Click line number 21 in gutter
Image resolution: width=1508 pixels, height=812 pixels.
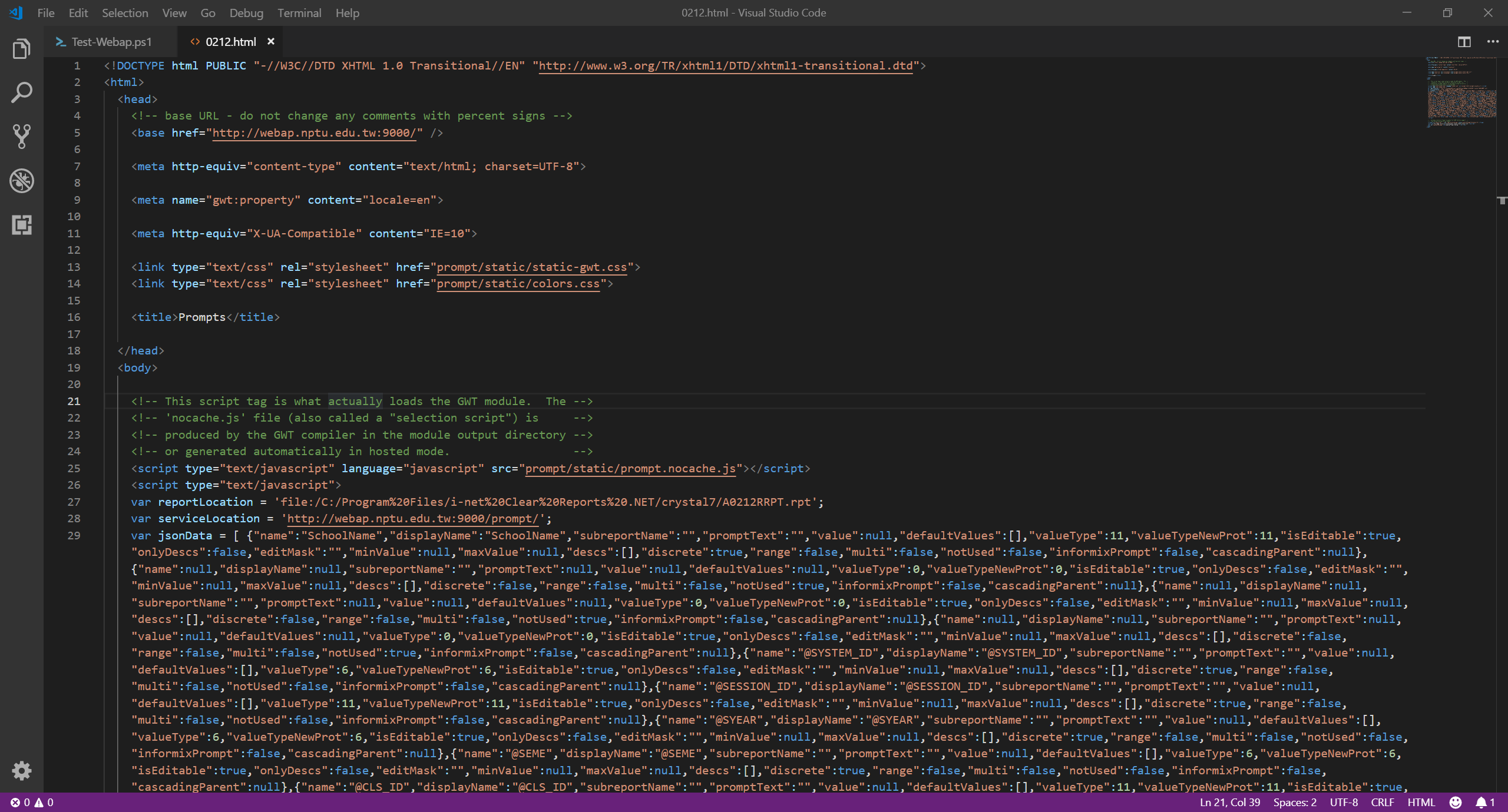tap(74, 402)
